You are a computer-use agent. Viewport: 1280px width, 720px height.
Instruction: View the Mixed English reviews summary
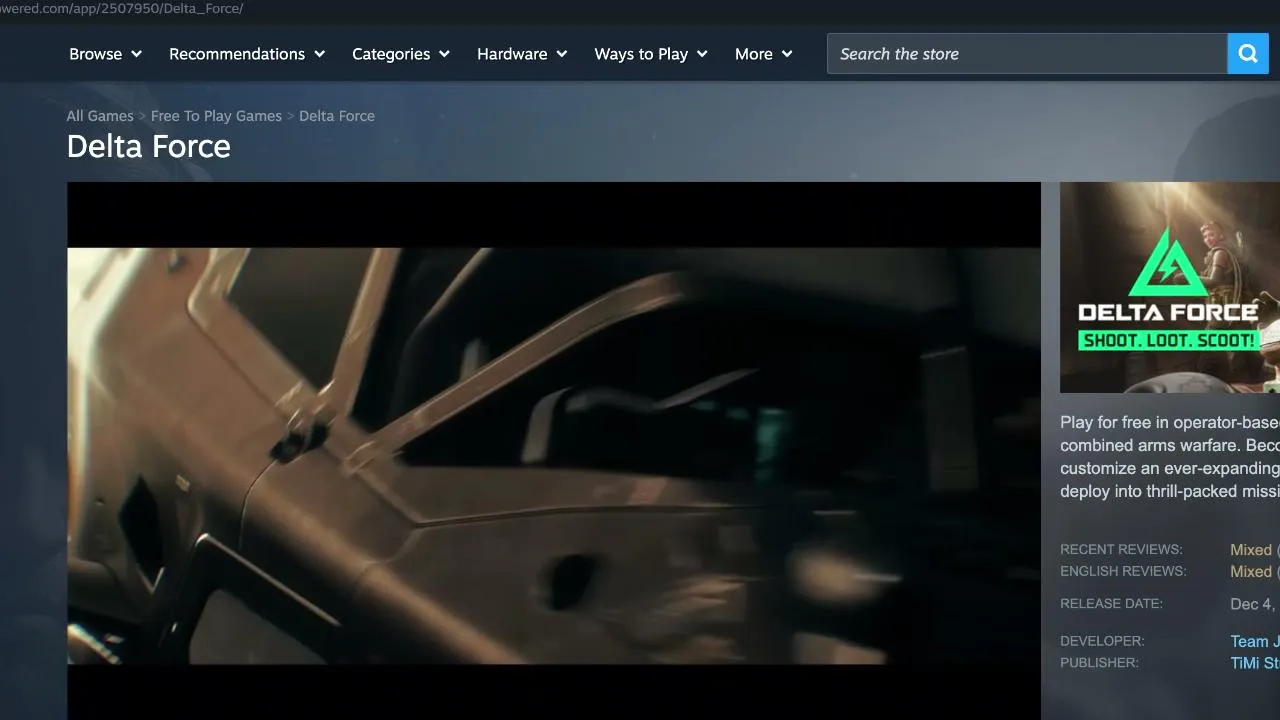[x=1251, y=572]
